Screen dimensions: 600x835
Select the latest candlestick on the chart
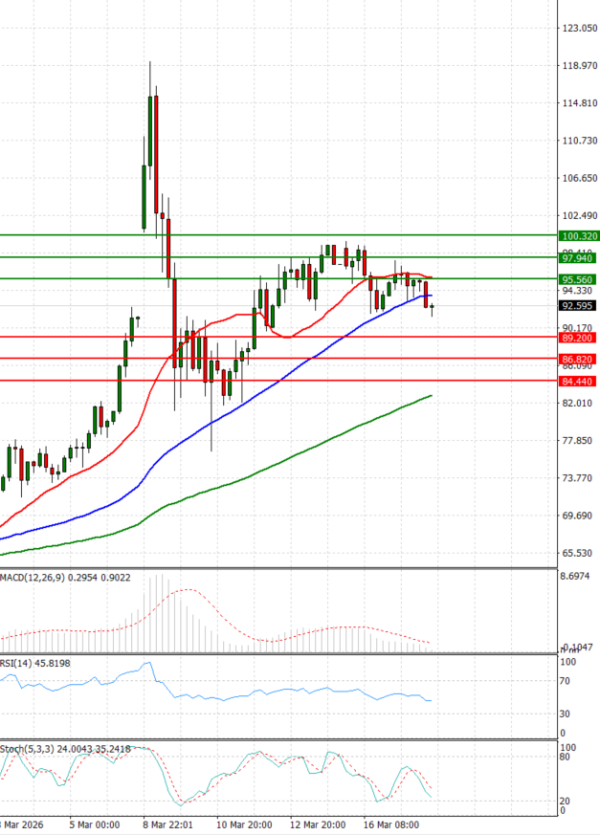[x=432, y=309]
